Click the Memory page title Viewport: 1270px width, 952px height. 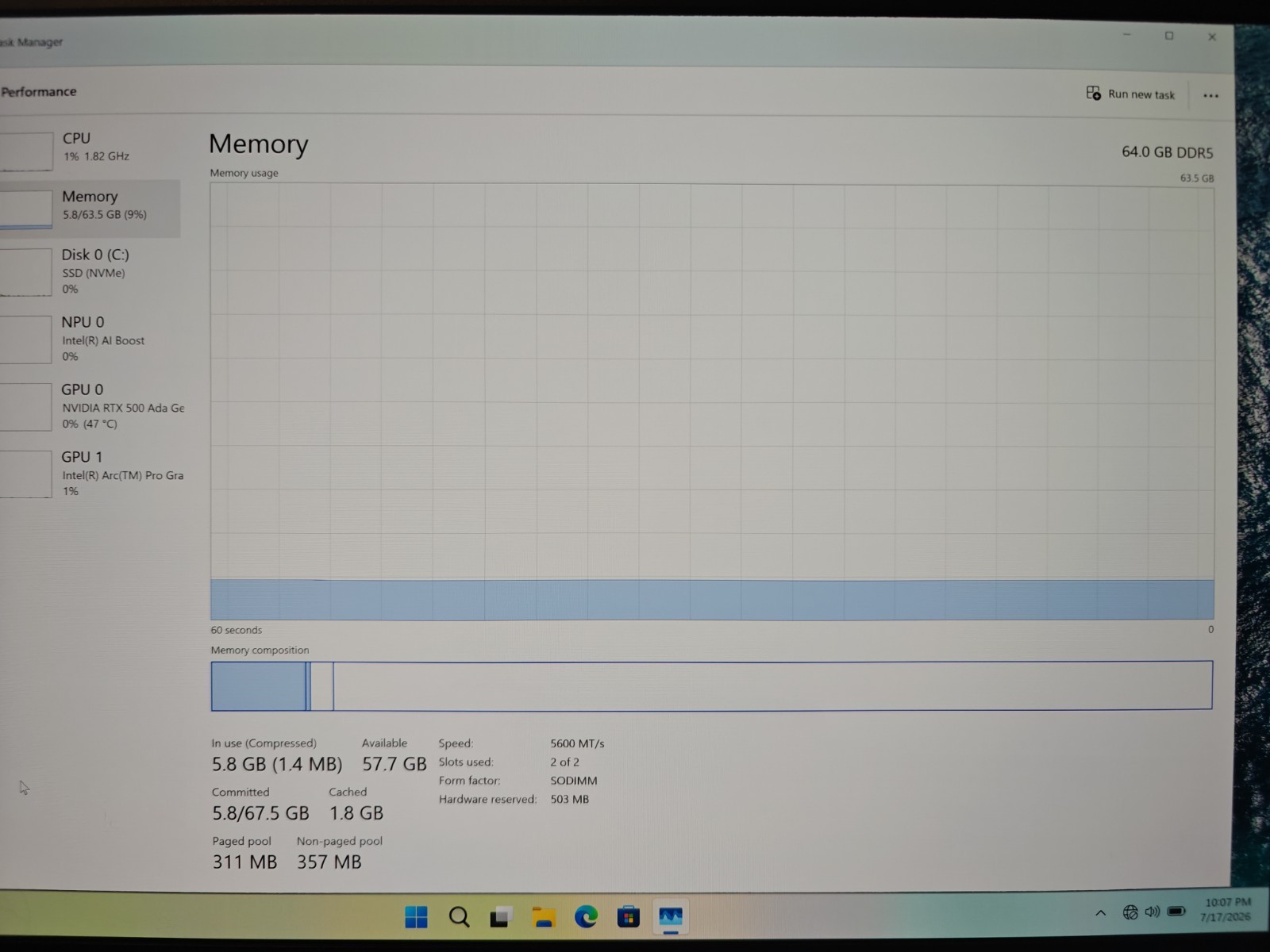(258, 144)
